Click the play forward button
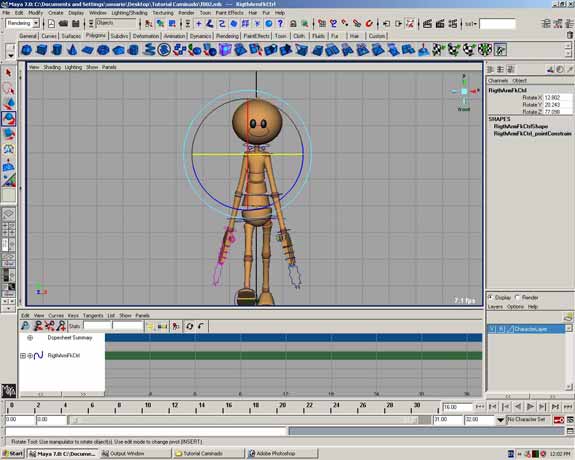This screenshot has width=575, height=460. click(530, 406)
